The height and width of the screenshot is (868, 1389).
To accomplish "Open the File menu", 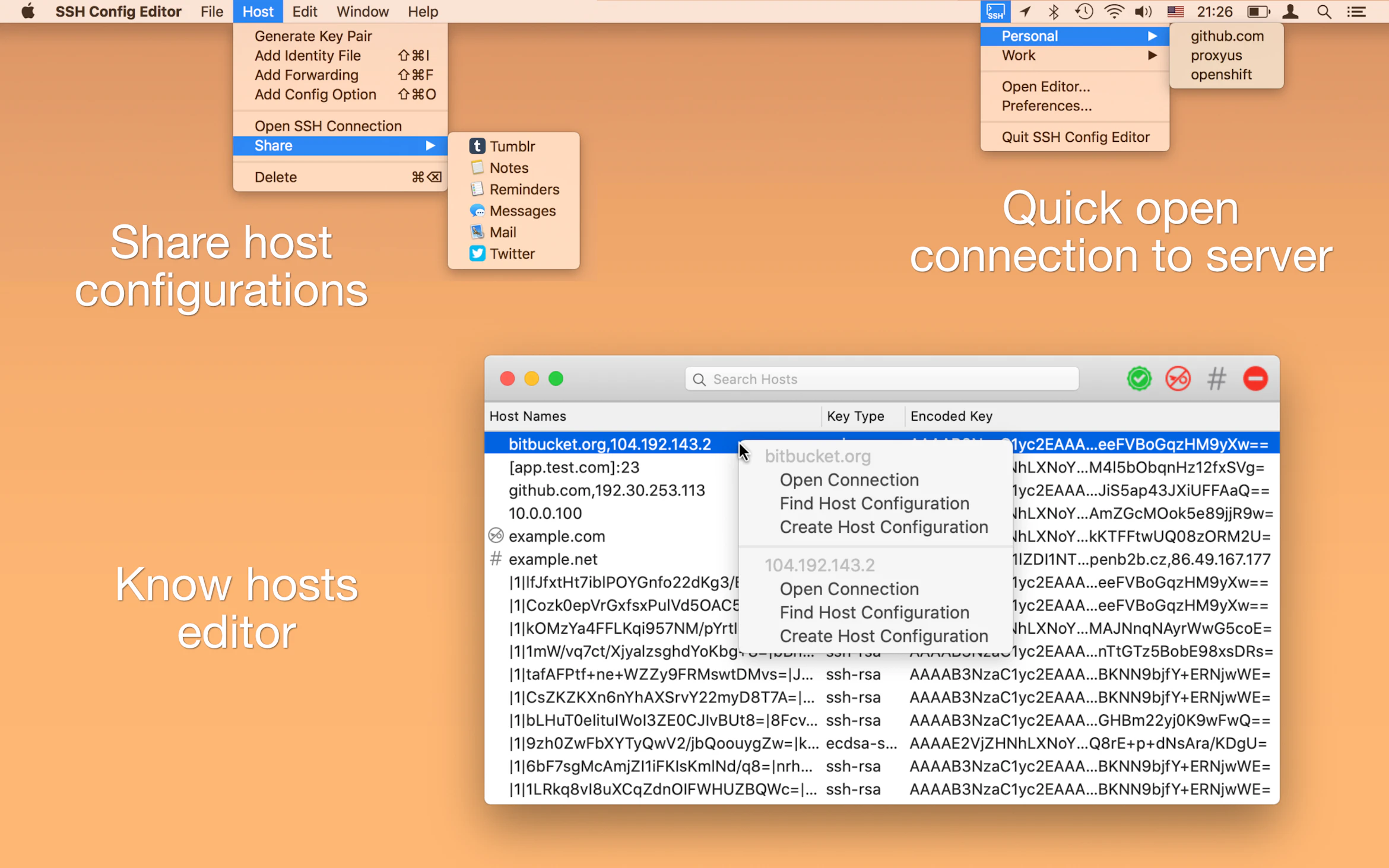I will [x=211, y=11].
